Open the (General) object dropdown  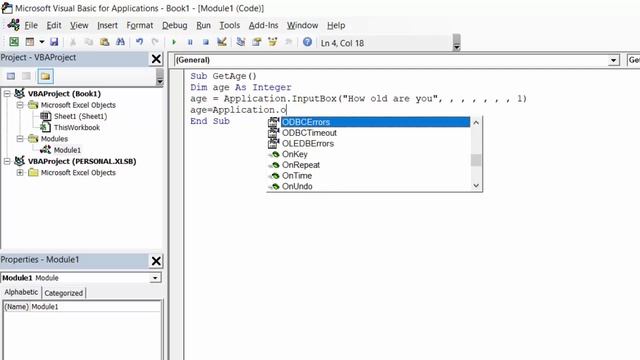click(613, 60)
